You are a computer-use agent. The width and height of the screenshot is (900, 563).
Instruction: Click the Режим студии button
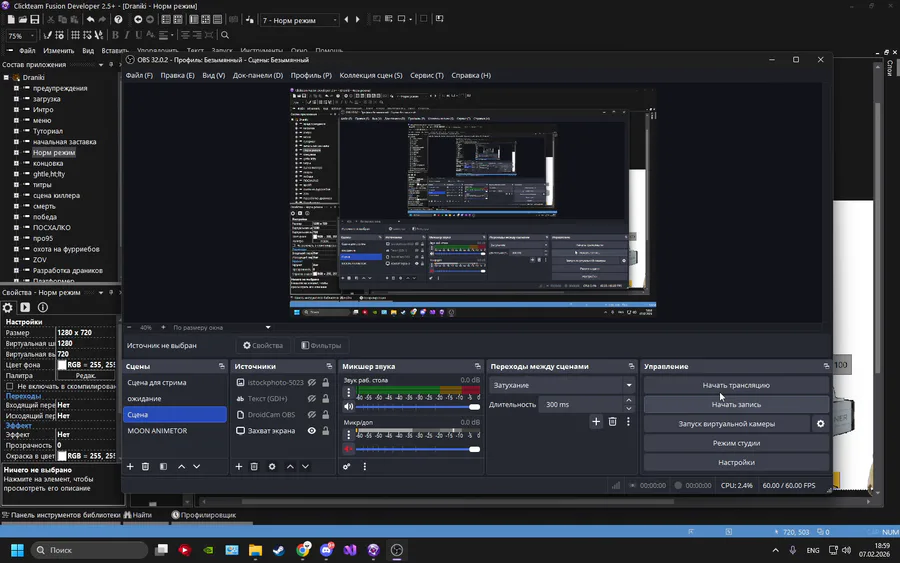[736, 443]
